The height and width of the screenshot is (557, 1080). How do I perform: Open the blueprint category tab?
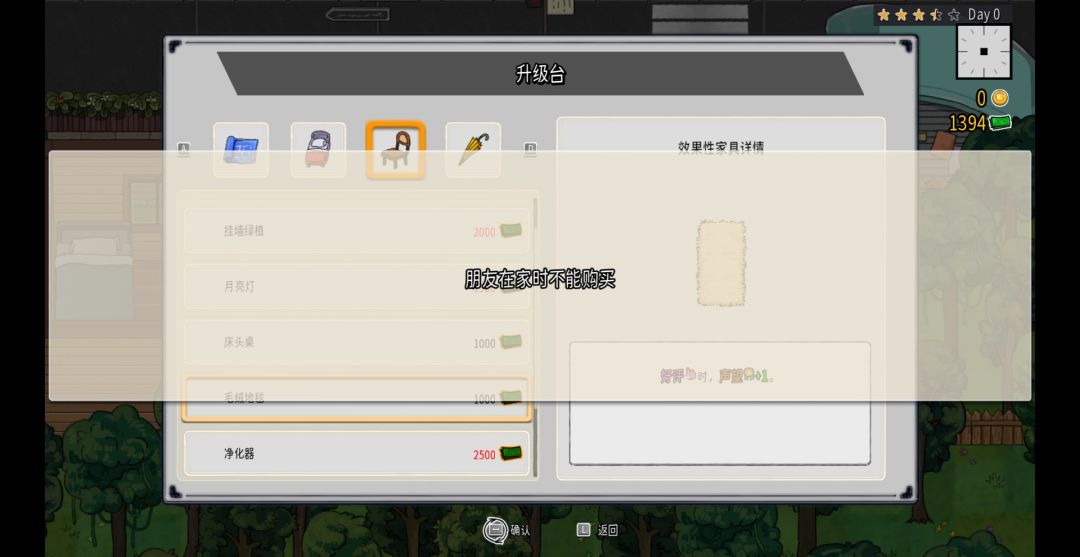(x=240, y=150)
